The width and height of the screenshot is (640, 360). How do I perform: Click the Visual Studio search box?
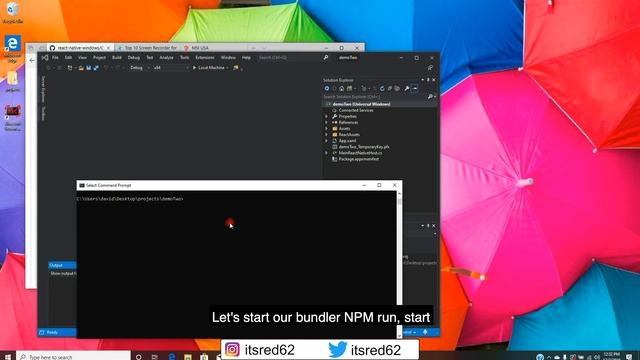(x=292, y=58)
